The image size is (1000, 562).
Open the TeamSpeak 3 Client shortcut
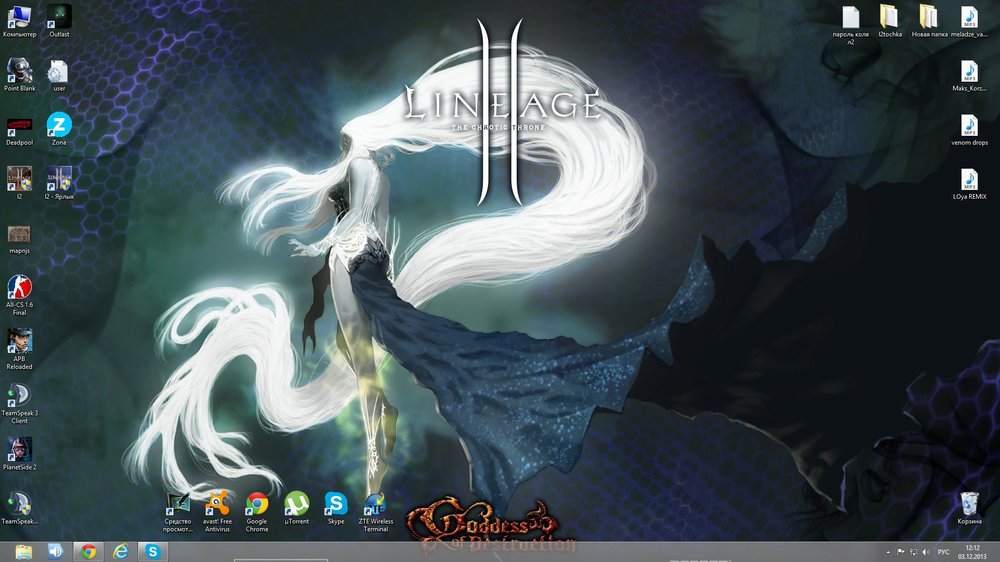pyautogui.click(x=19, y=395)
